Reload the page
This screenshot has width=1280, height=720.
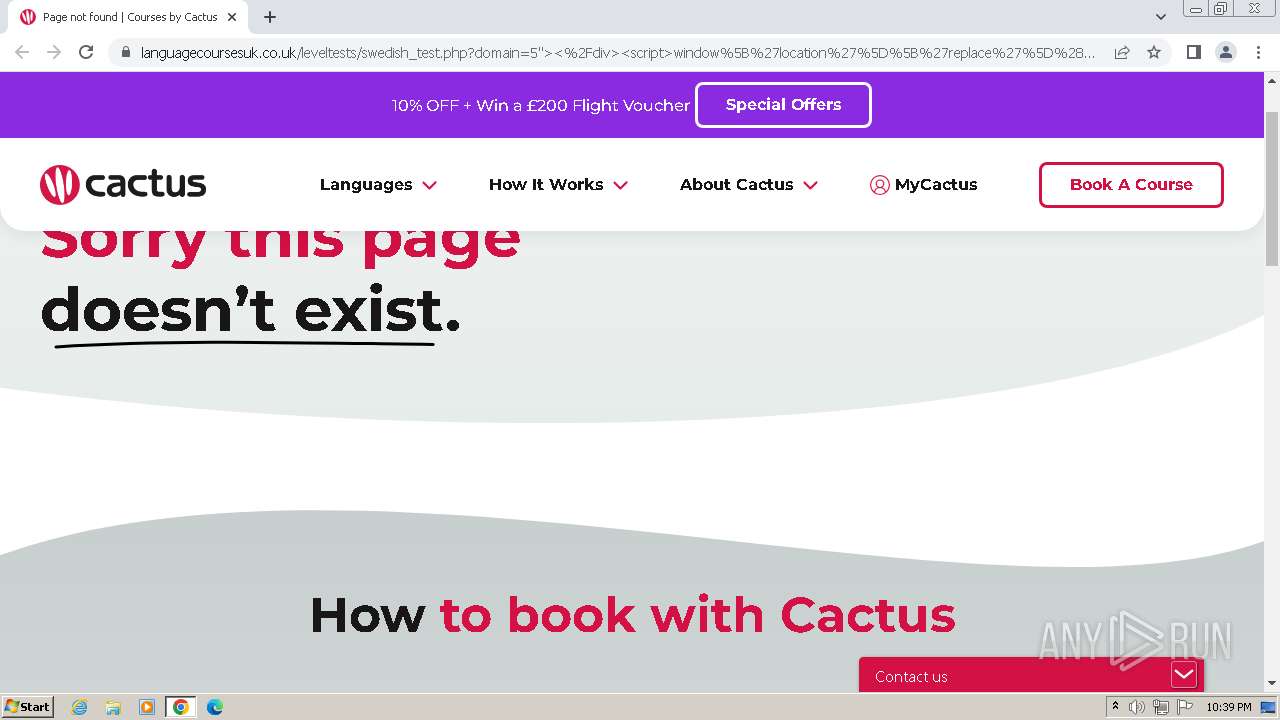point(86,52)
